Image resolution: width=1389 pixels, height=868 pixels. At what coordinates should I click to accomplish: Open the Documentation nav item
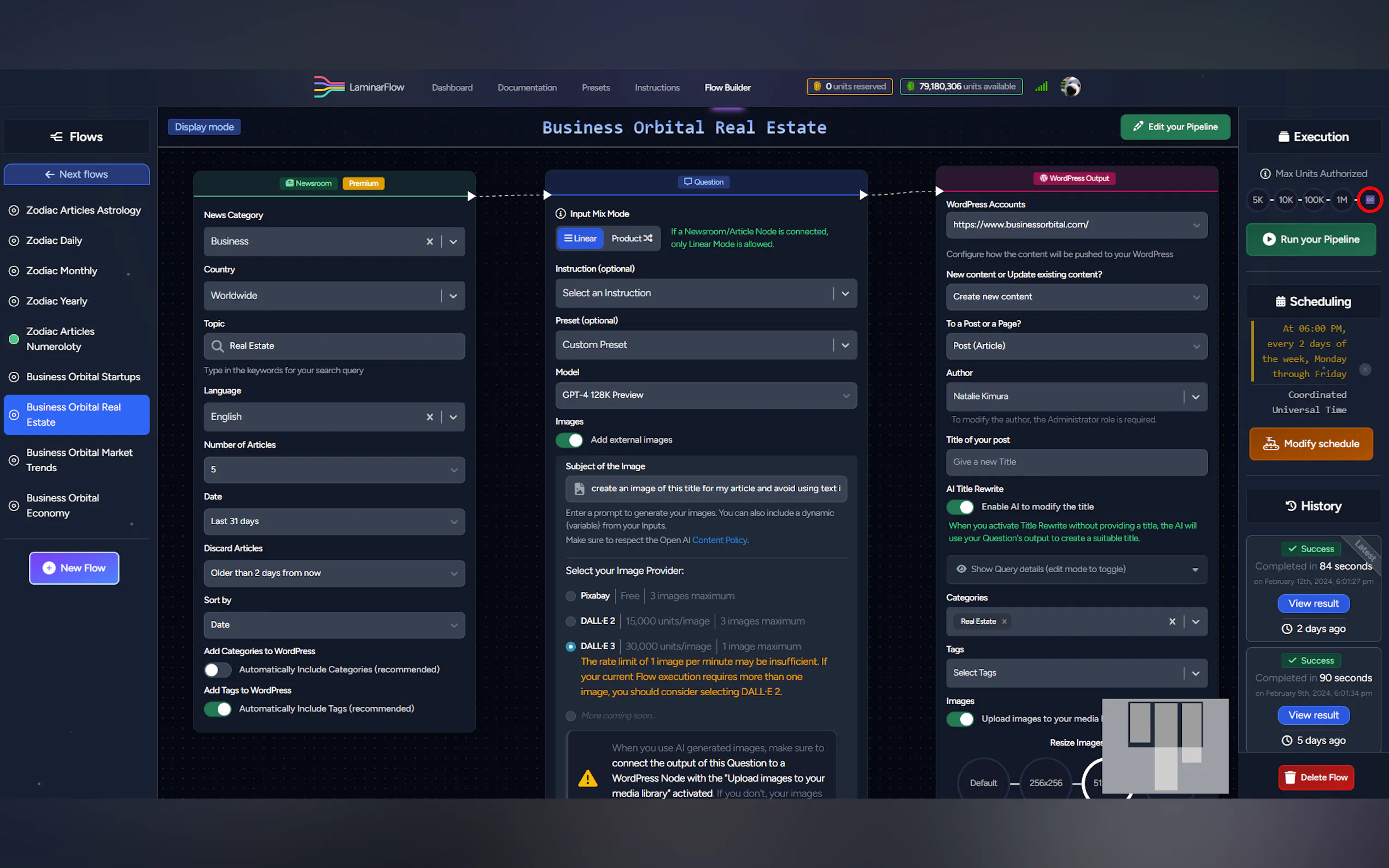click(527, 87)
